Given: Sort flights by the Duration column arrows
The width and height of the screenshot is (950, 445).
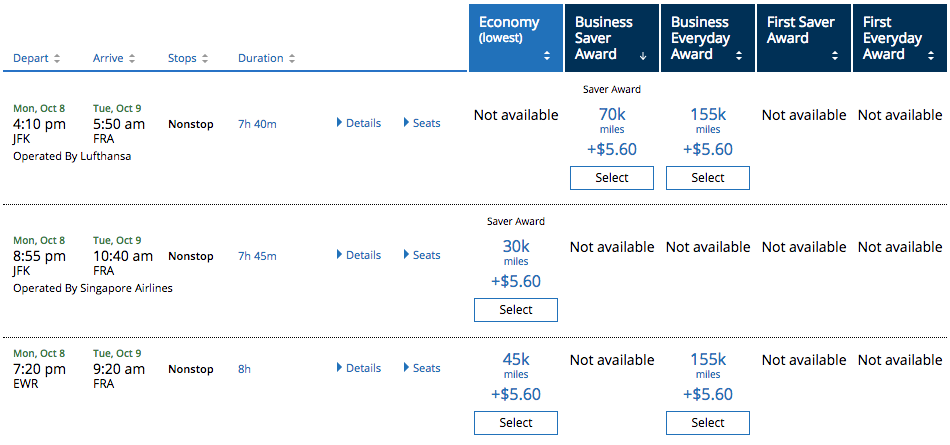Looking at the screenshot, I should tap(291, 59).
